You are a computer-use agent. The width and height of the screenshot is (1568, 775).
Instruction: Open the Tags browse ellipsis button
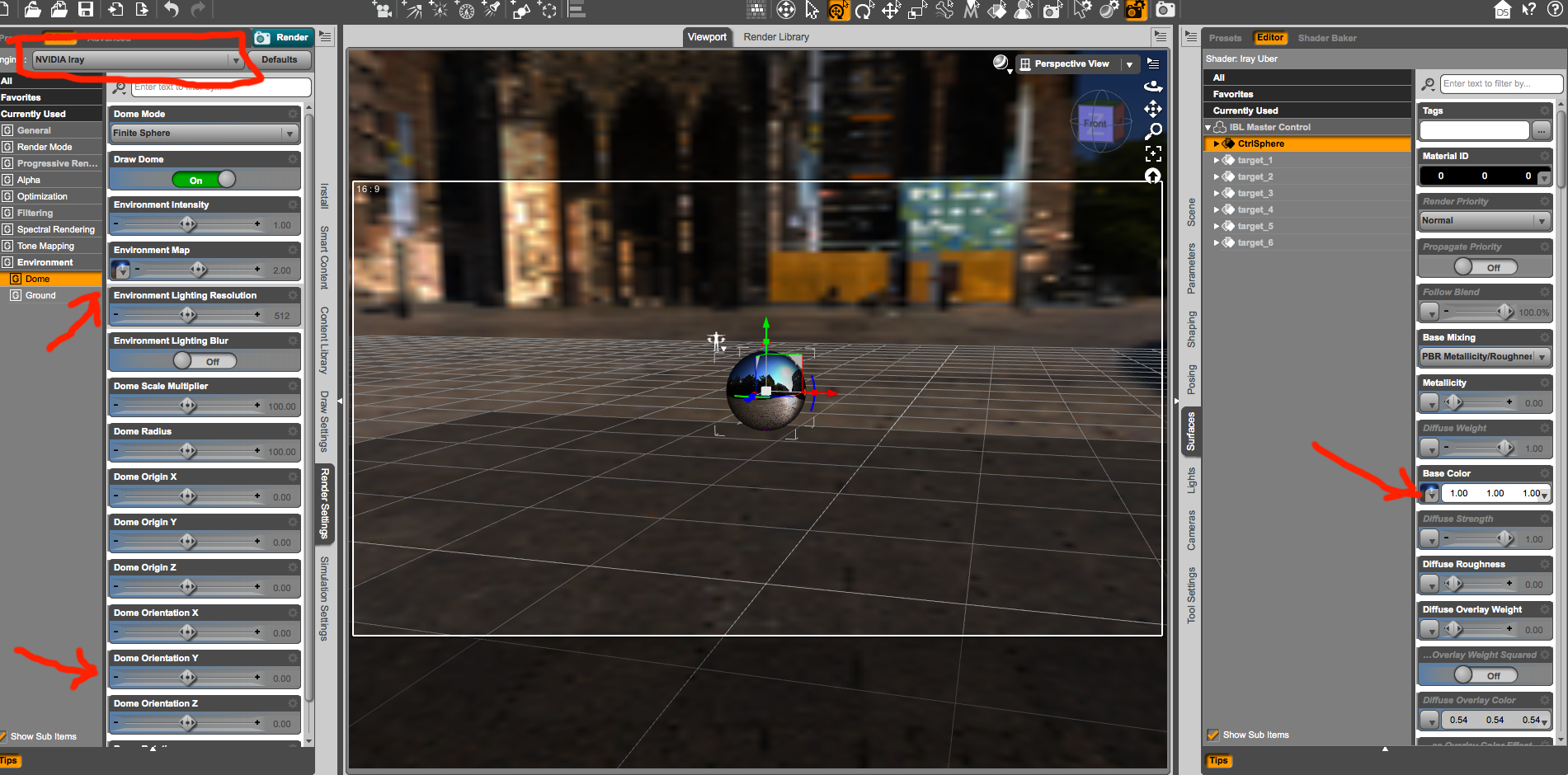point(1541,130)
